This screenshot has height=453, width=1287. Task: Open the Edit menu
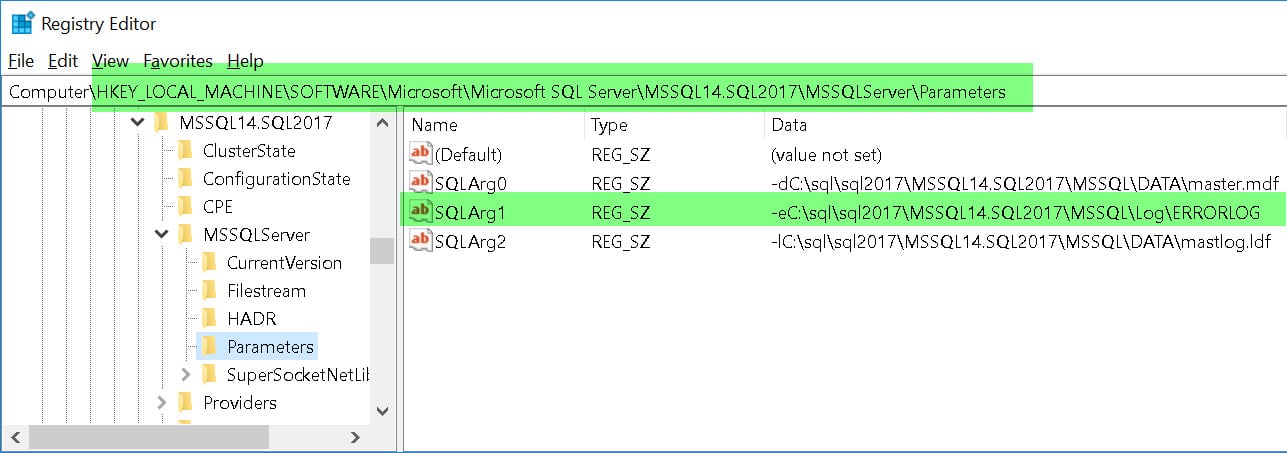[x=63, y=61]
